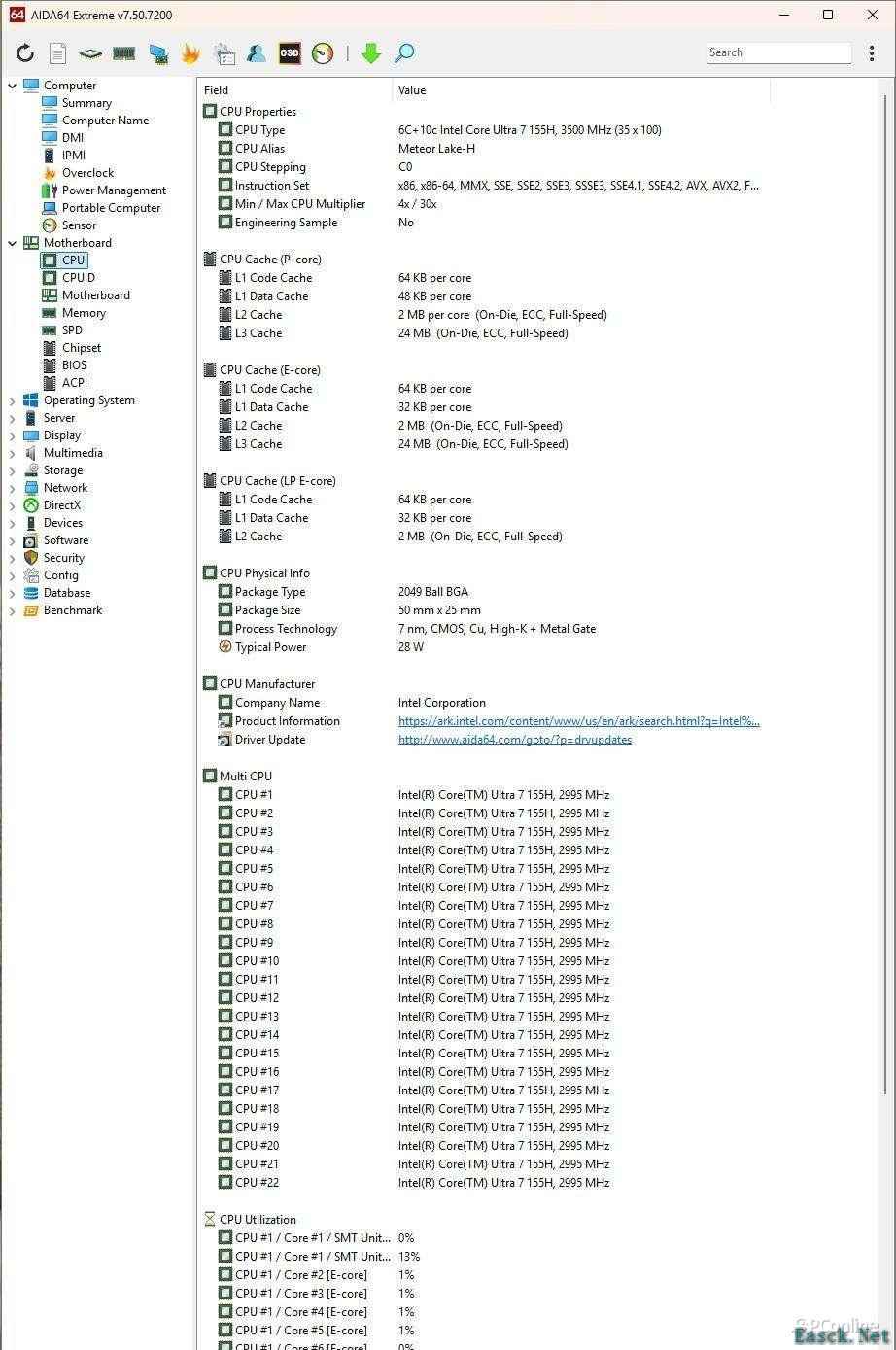
Task: Open the SPD tree page
Action: click(x=72, y=330)
